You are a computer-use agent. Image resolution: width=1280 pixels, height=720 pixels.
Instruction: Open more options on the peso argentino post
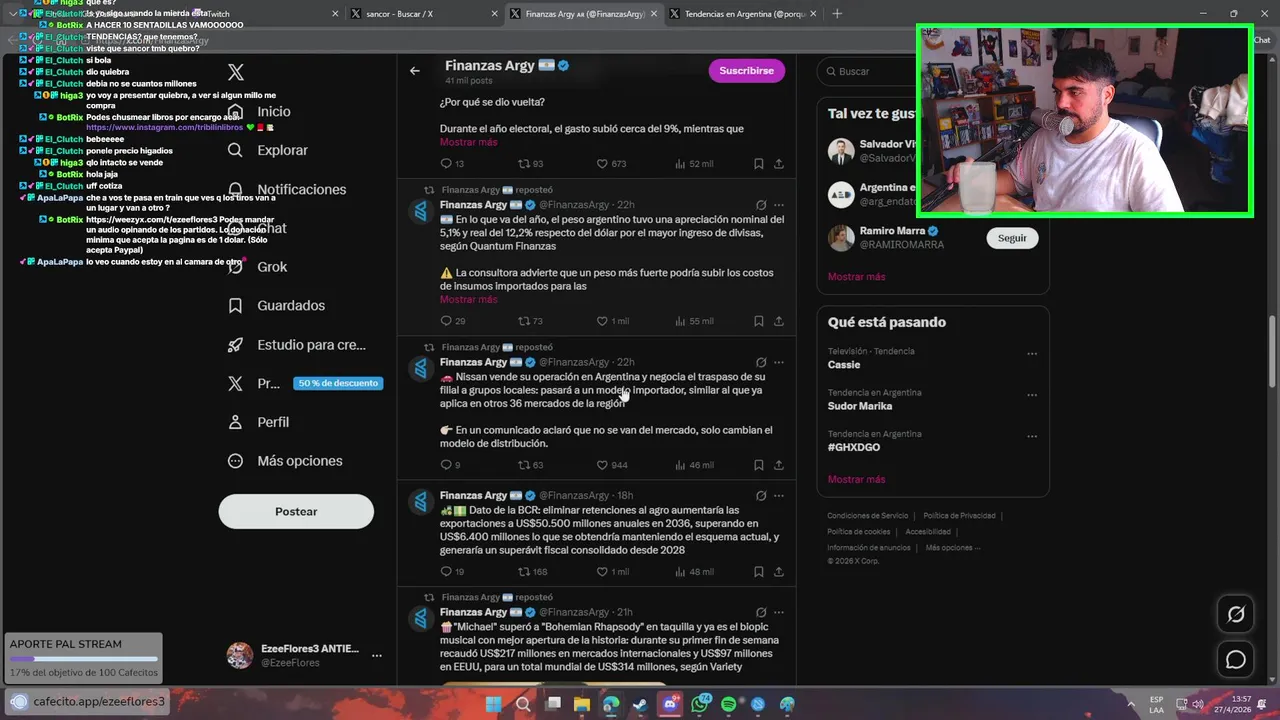pyautogui.click(x=779, y=205)
